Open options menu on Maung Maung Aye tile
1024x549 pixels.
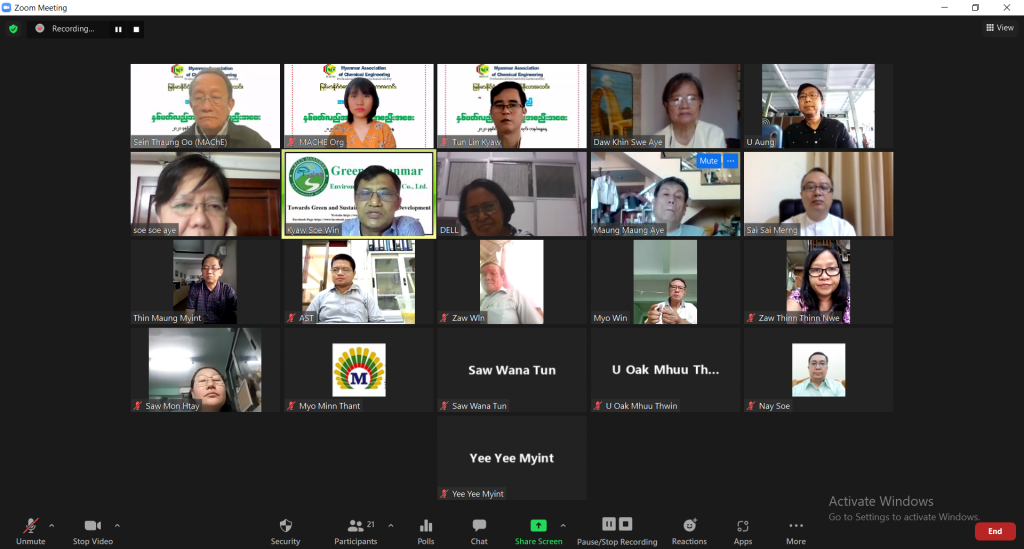(731, 161)
